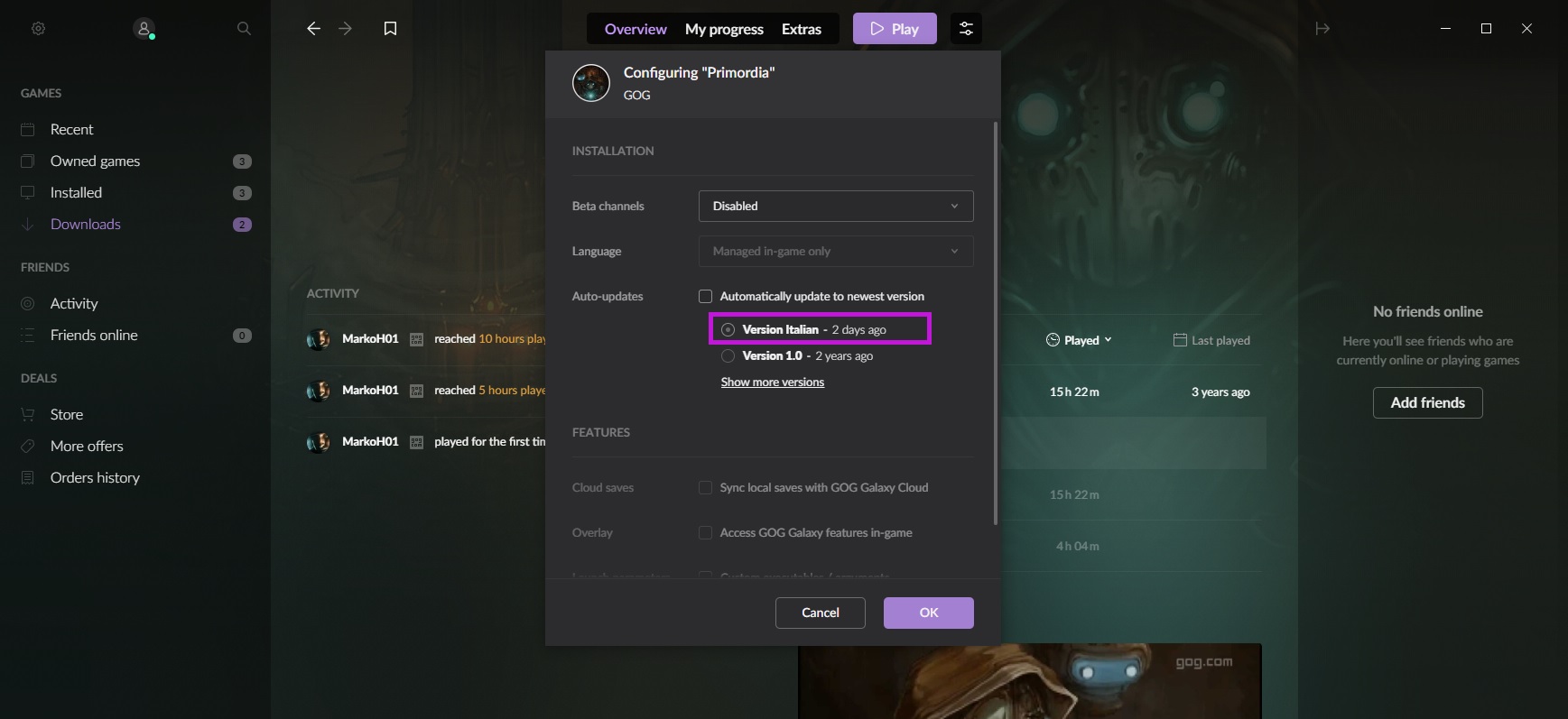
Task: Open Recent games in sidebar
Action: (x=72, y=129)
